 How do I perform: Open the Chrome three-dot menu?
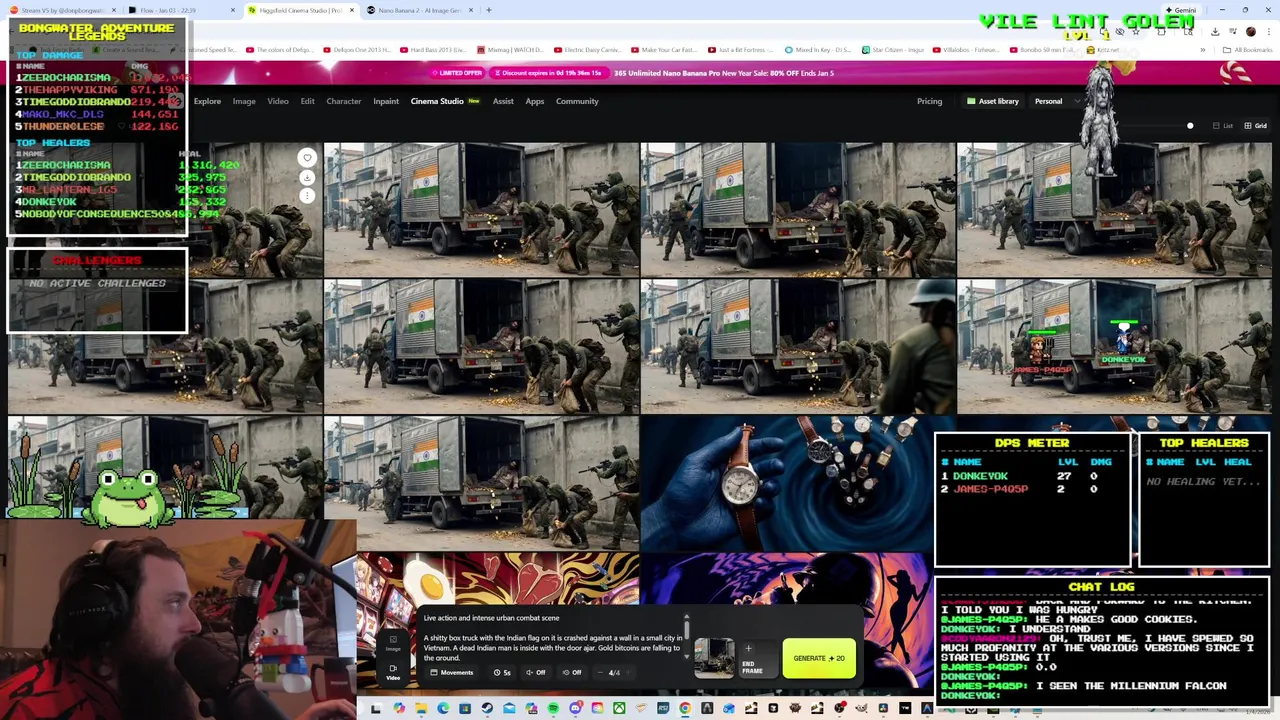click(1269, 32)
